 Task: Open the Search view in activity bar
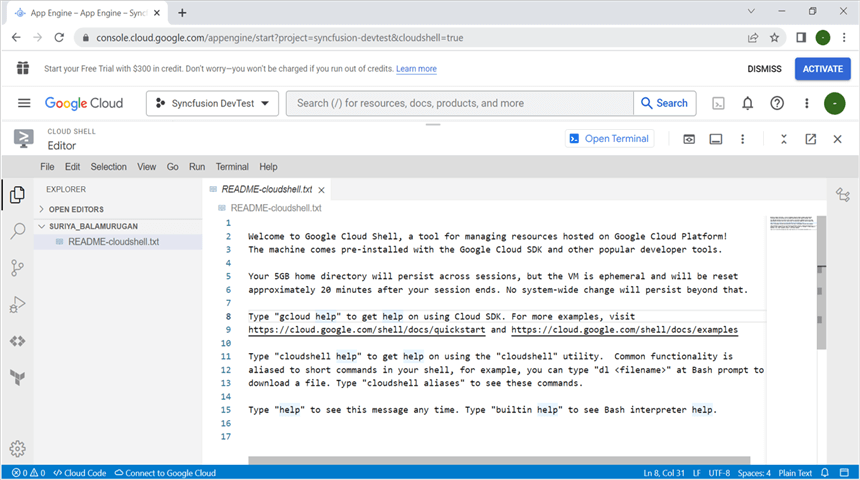[x=18, y=231]
